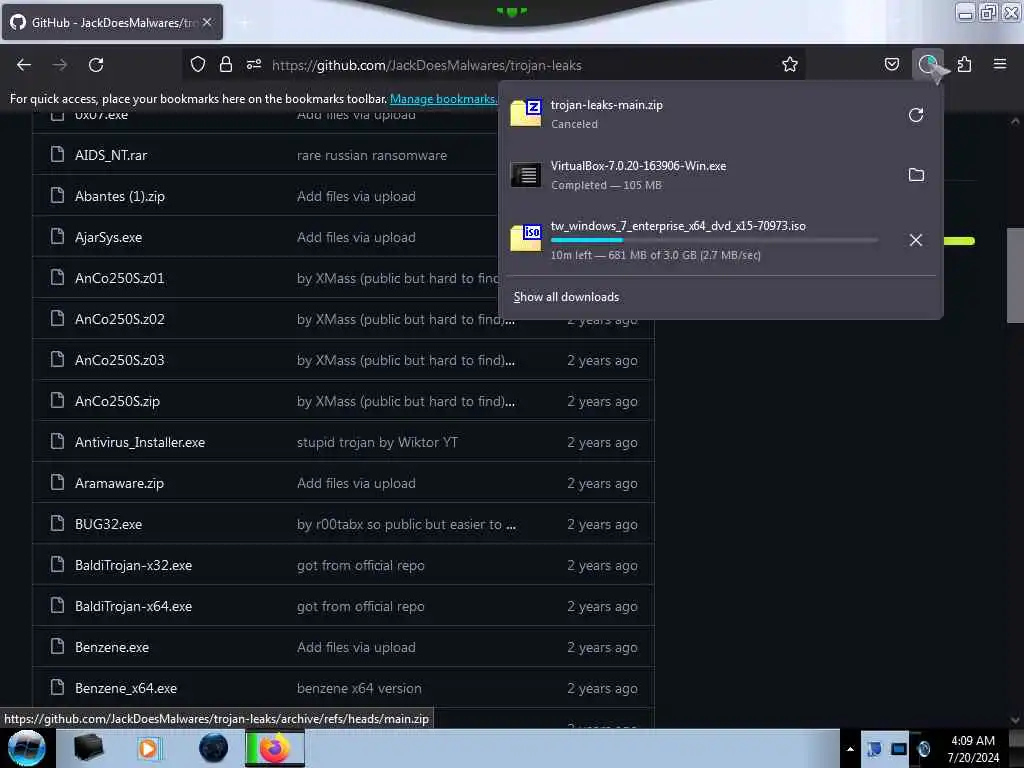Open site permissions icon in address bar
This screenshot has height=768, width=1024.
[254, 64]
